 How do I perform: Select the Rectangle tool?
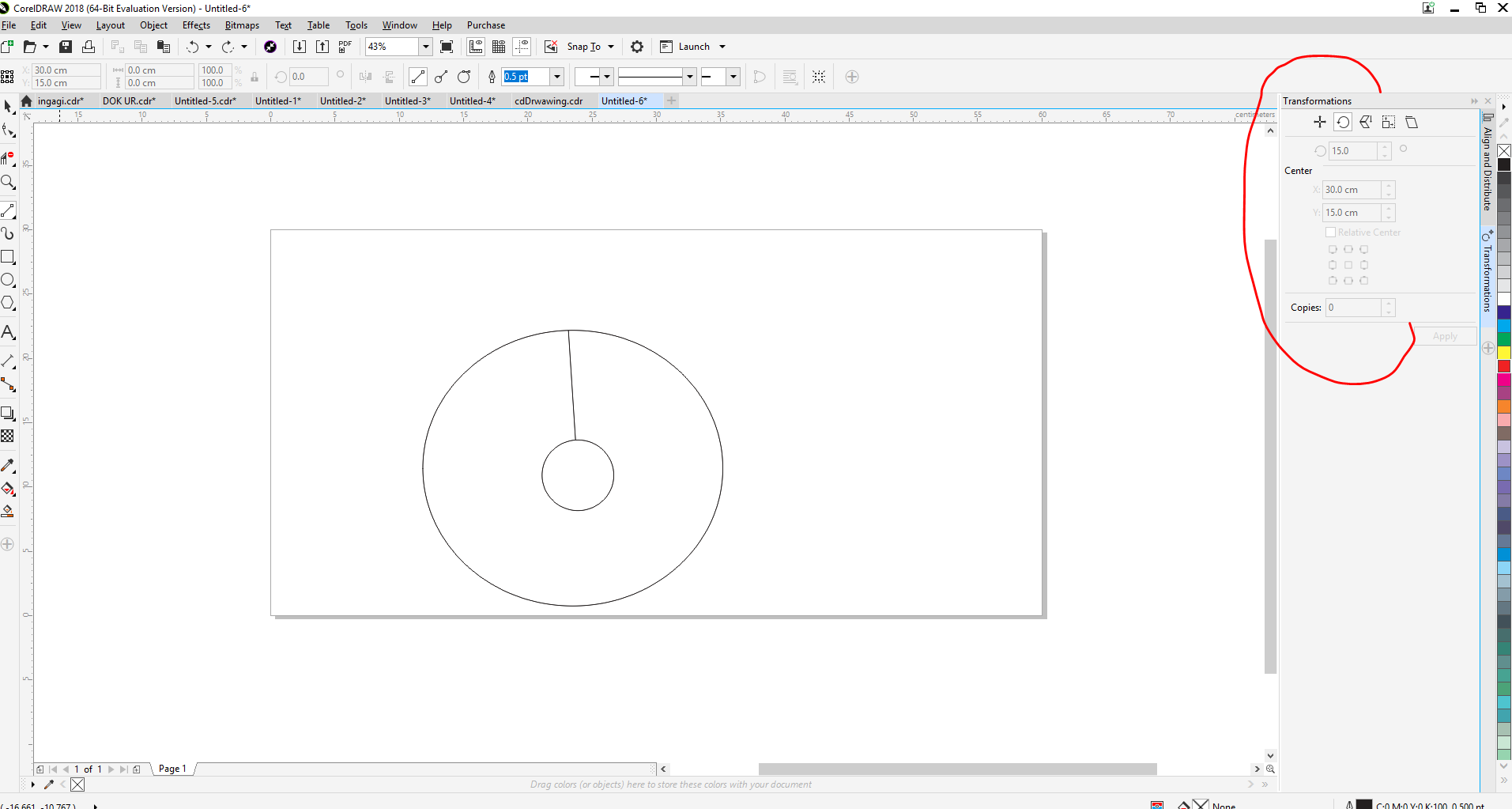pos(9,257)
